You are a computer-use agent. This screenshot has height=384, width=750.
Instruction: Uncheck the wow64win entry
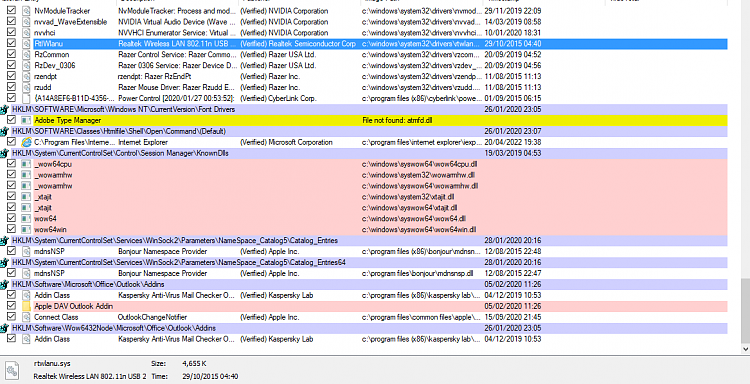tap(11, 230)
